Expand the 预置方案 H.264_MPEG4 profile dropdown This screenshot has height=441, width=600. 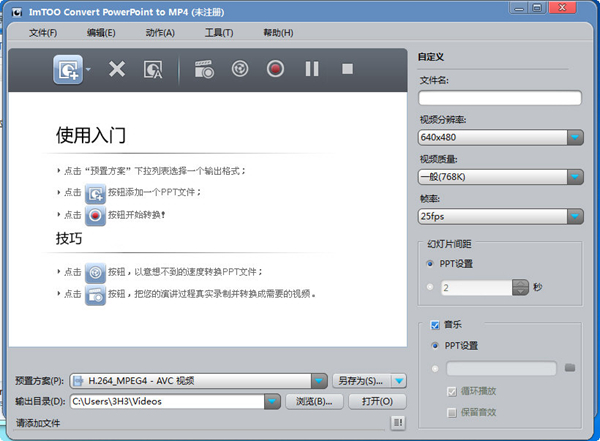pyautogui.click(x=319, y=381)
